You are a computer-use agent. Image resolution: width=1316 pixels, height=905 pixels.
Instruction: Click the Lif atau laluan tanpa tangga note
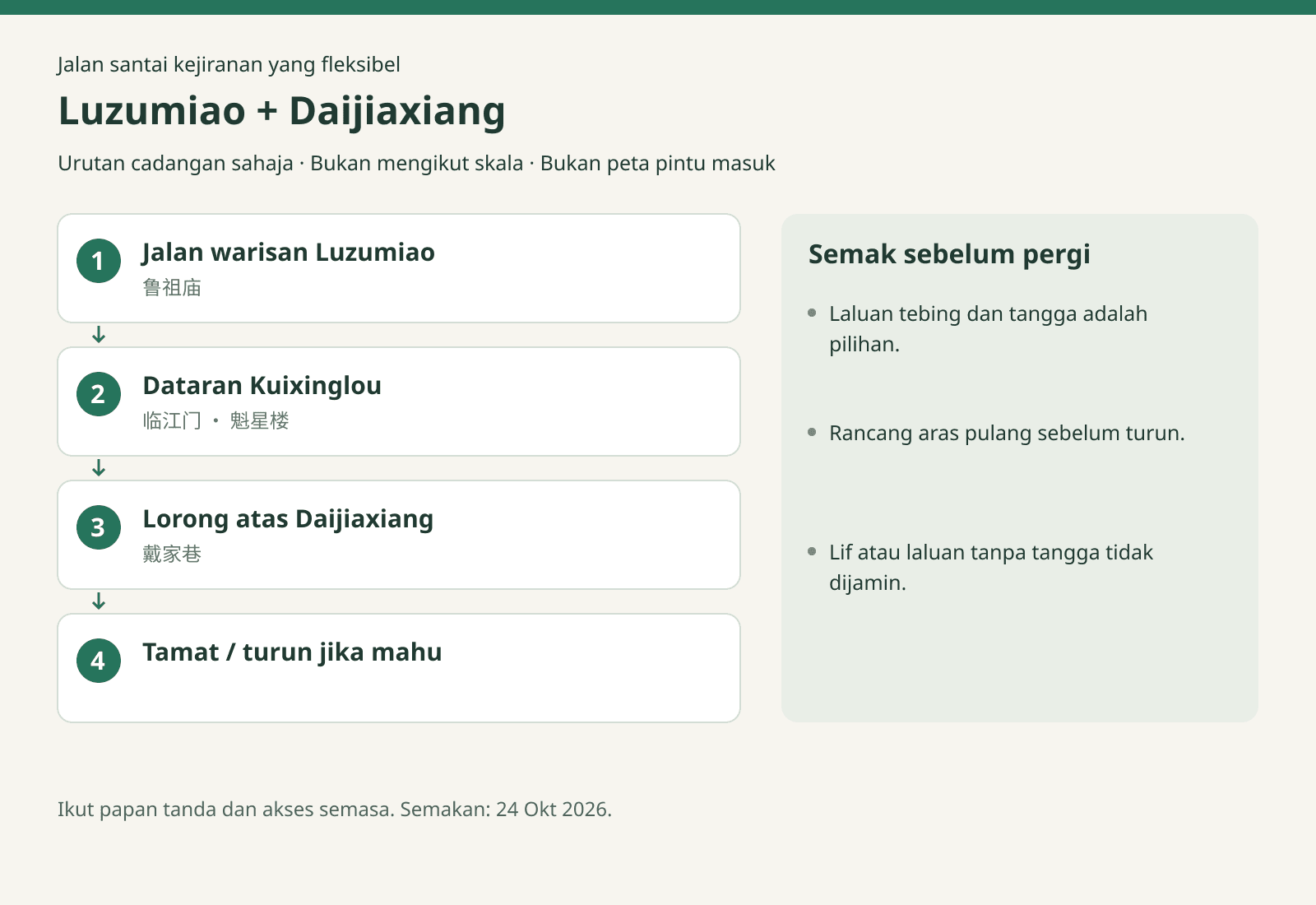pos(991,568)
